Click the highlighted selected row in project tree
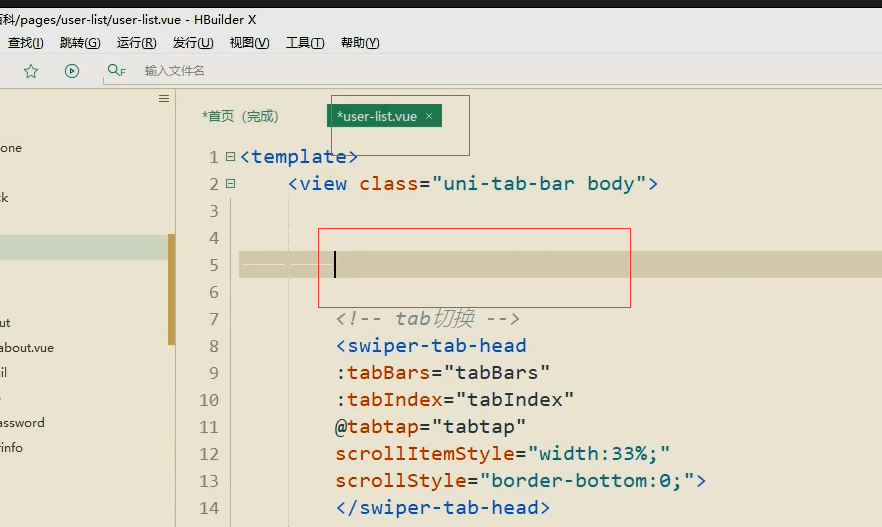Screen dimensions: 882x527 click(84, 247)
